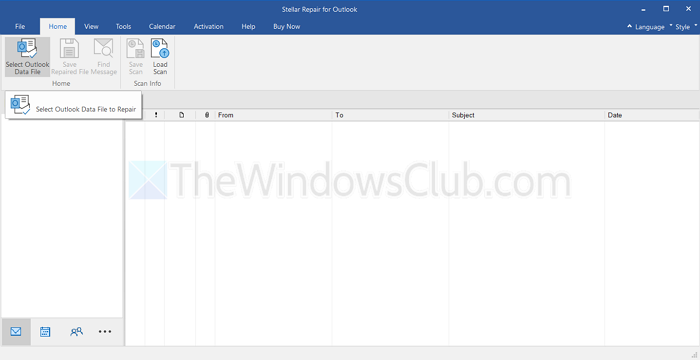The image size is (700, 360).
Task: Switch to the View ribbon tab
Action: (x=91, y=27)
